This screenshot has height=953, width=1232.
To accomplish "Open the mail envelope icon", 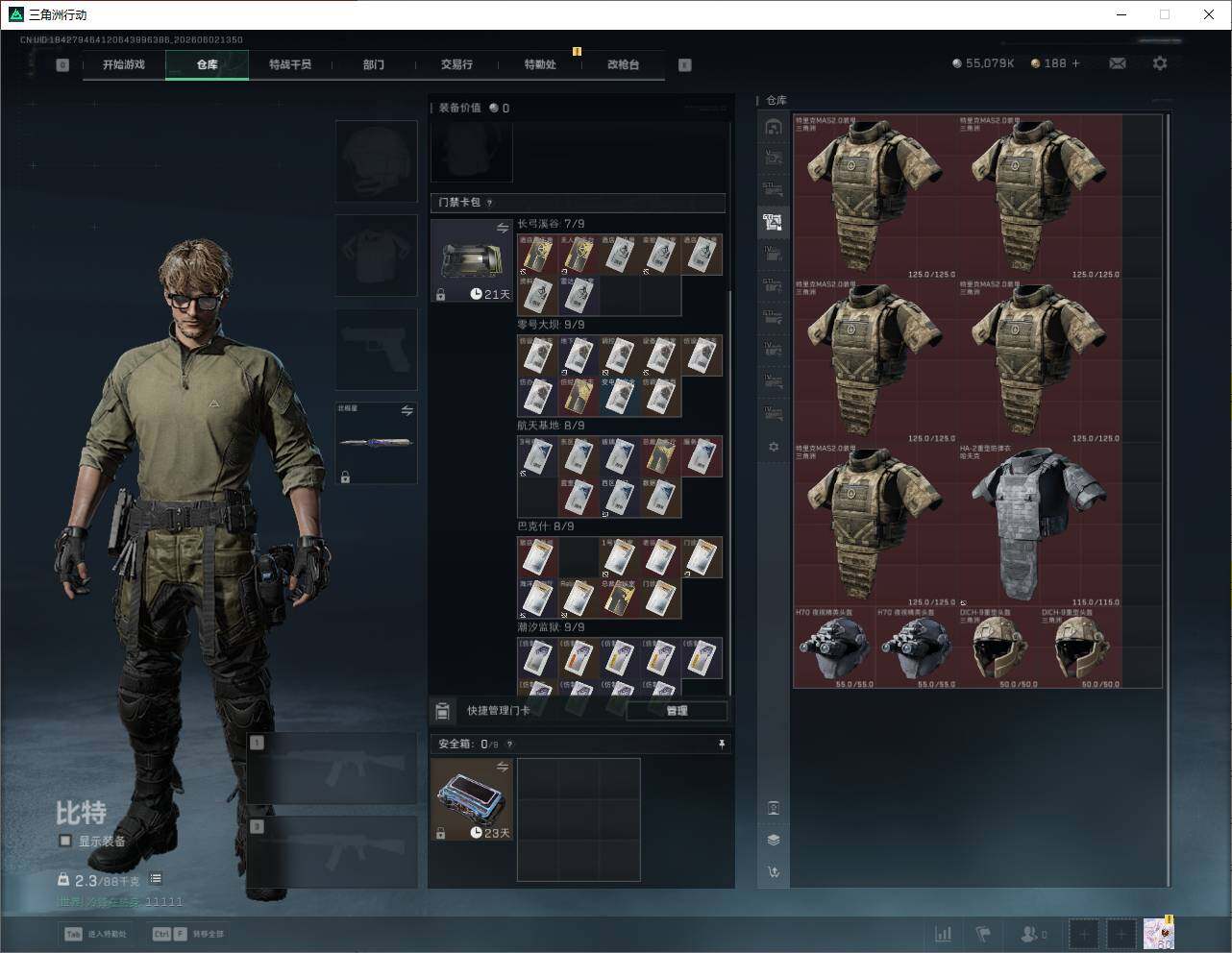I will (x=1118, y=63).
